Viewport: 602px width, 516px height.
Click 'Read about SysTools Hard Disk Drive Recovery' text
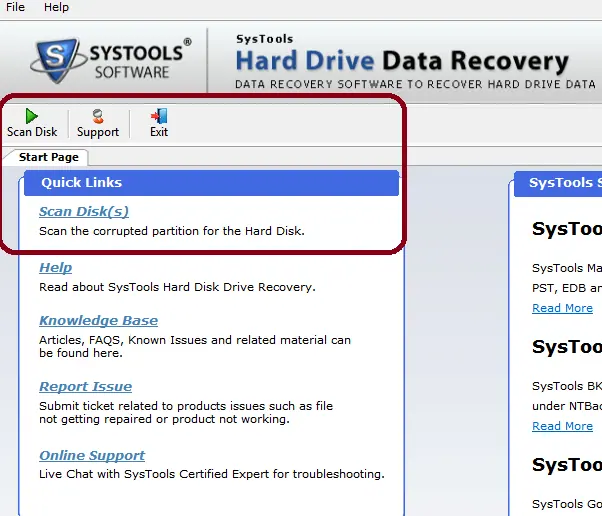point(177,287)
